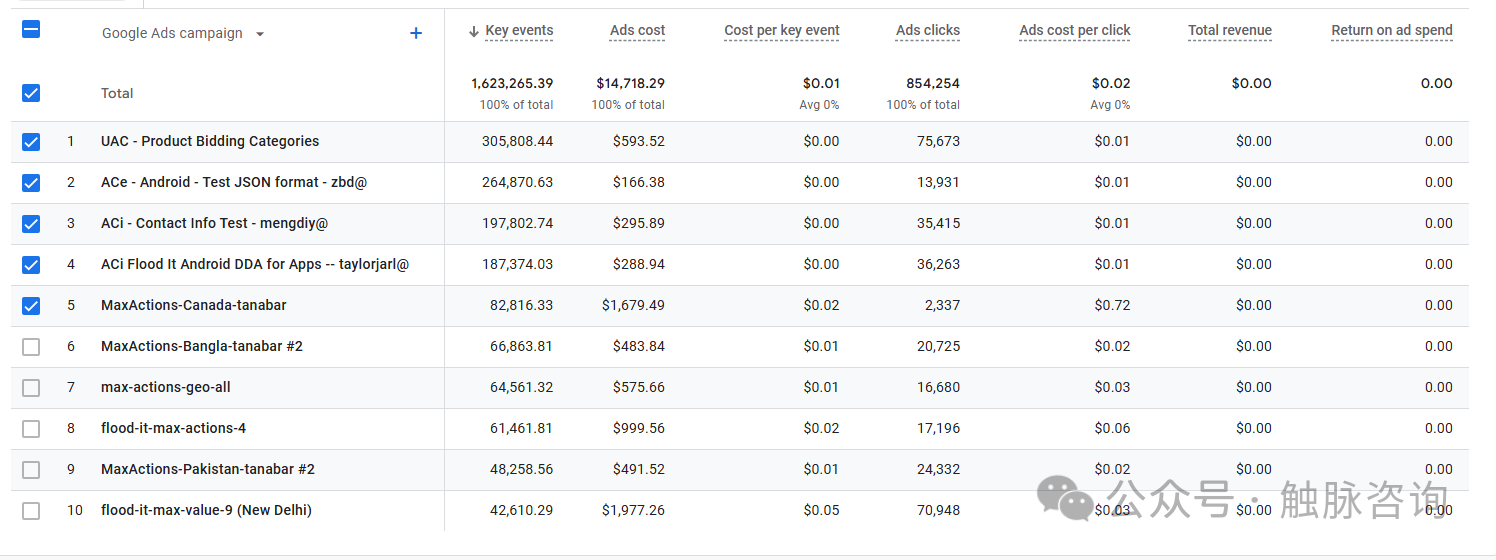
Task: Uncheck ACe - Android - Test JSON format row
Action: (31, 183)
